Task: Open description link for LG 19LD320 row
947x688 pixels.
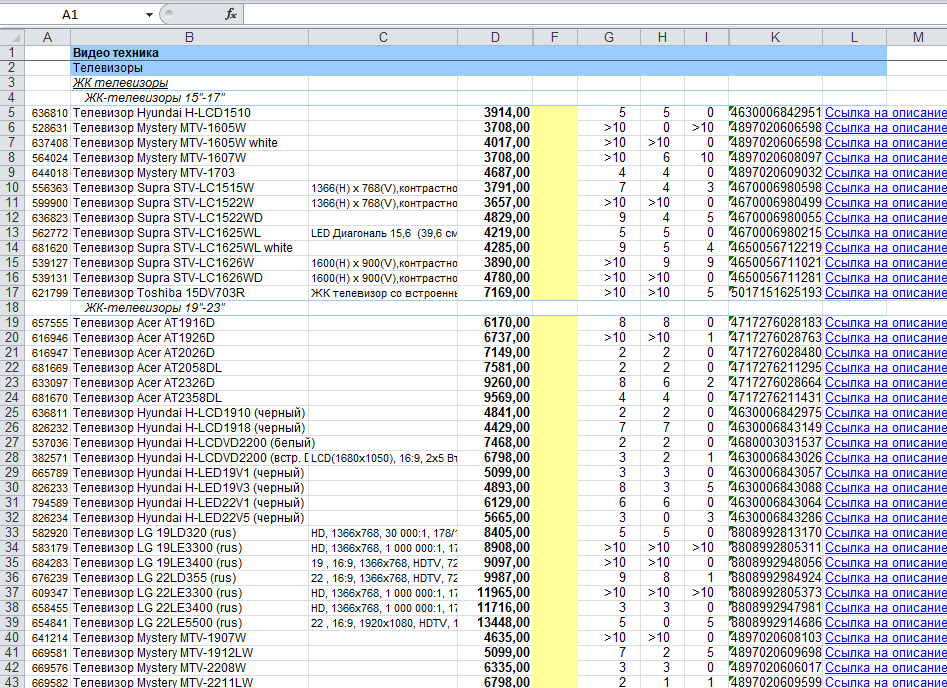Action: click(885, 532)
